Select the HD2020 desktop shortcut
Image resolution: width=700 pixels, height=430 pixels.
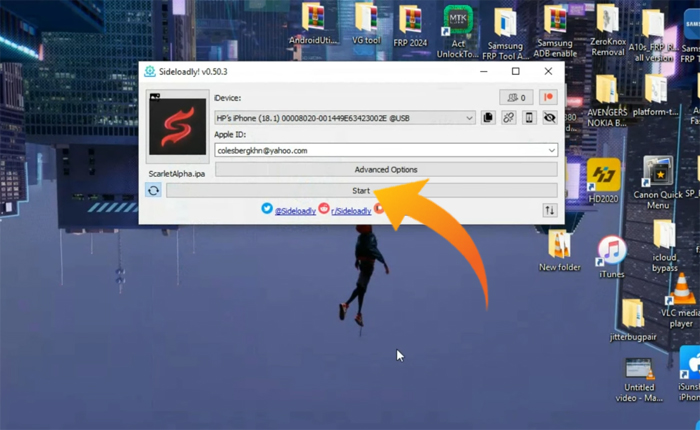[604, 181]
